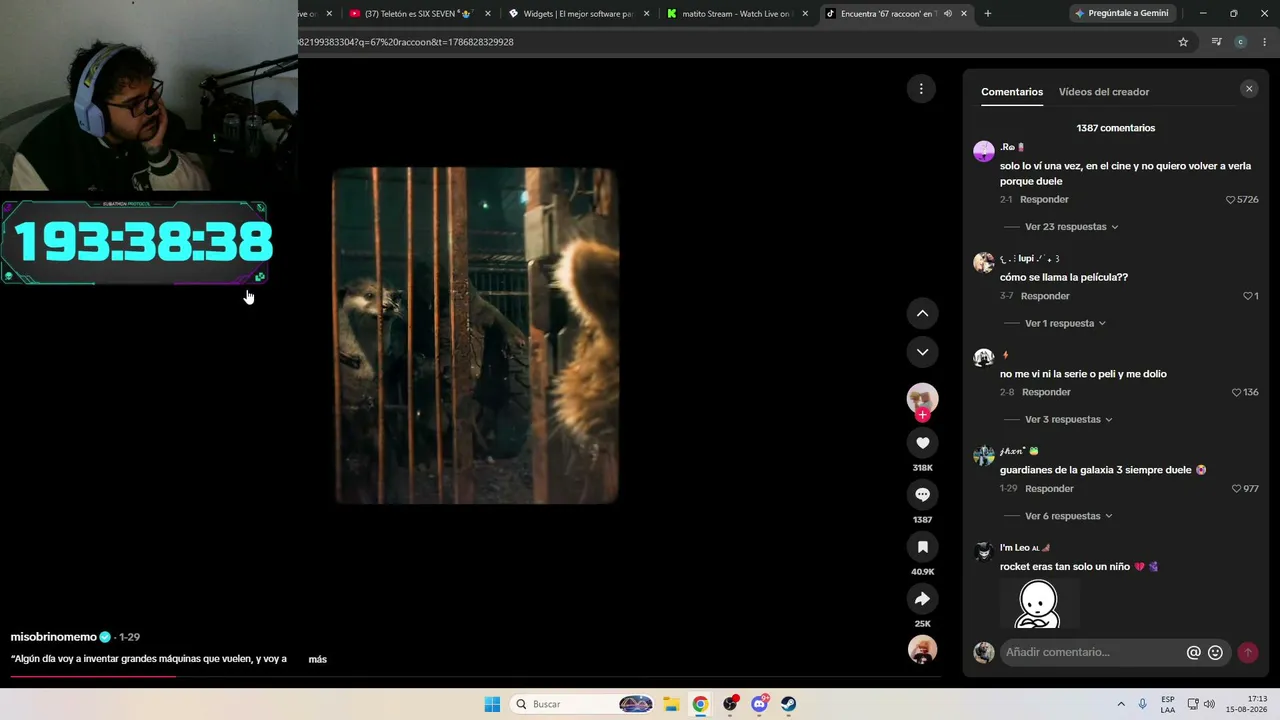
Task: Open the Windows Start menu
Action: coord(492,704)
